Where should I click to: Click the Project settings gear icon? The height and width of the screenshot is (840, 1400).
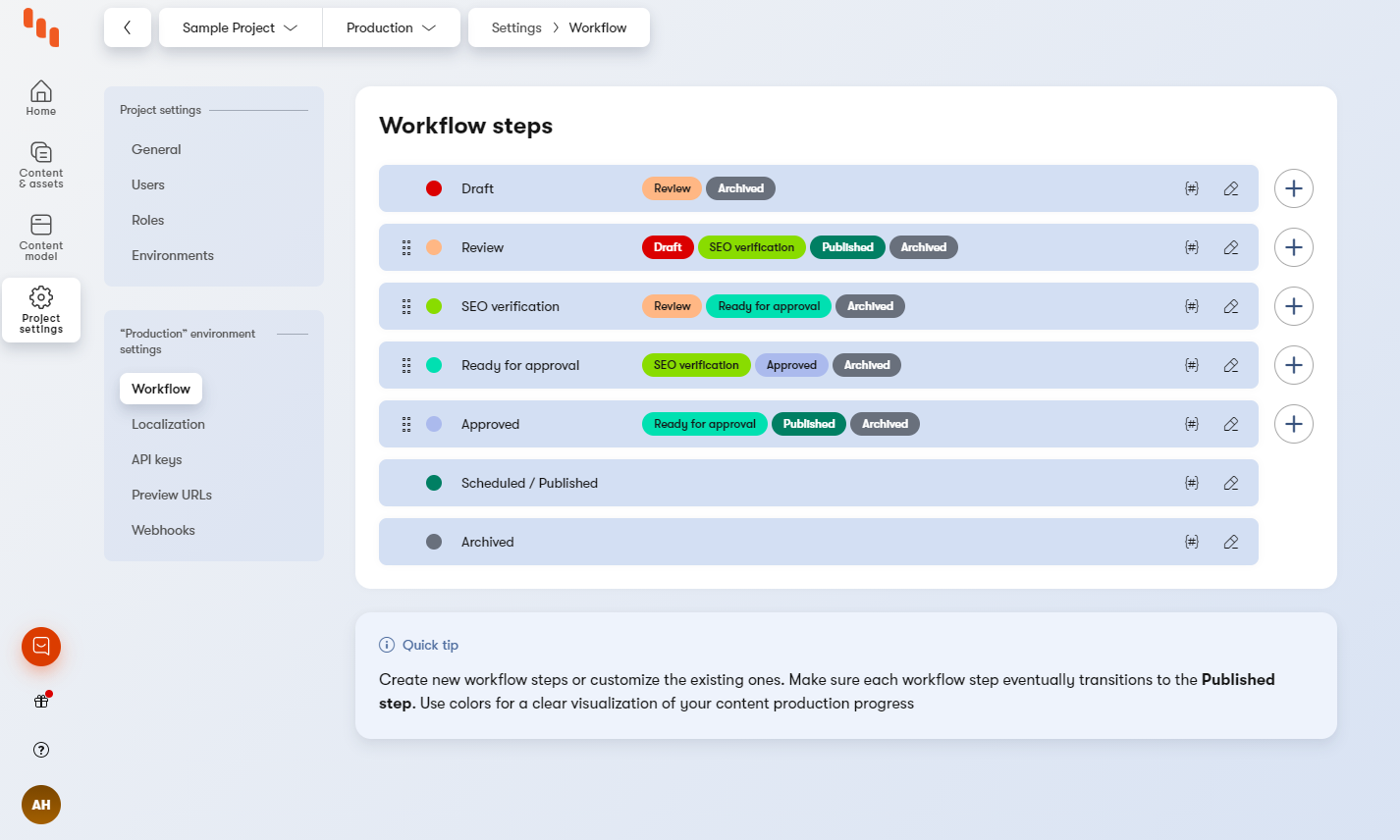coord(40,307)
